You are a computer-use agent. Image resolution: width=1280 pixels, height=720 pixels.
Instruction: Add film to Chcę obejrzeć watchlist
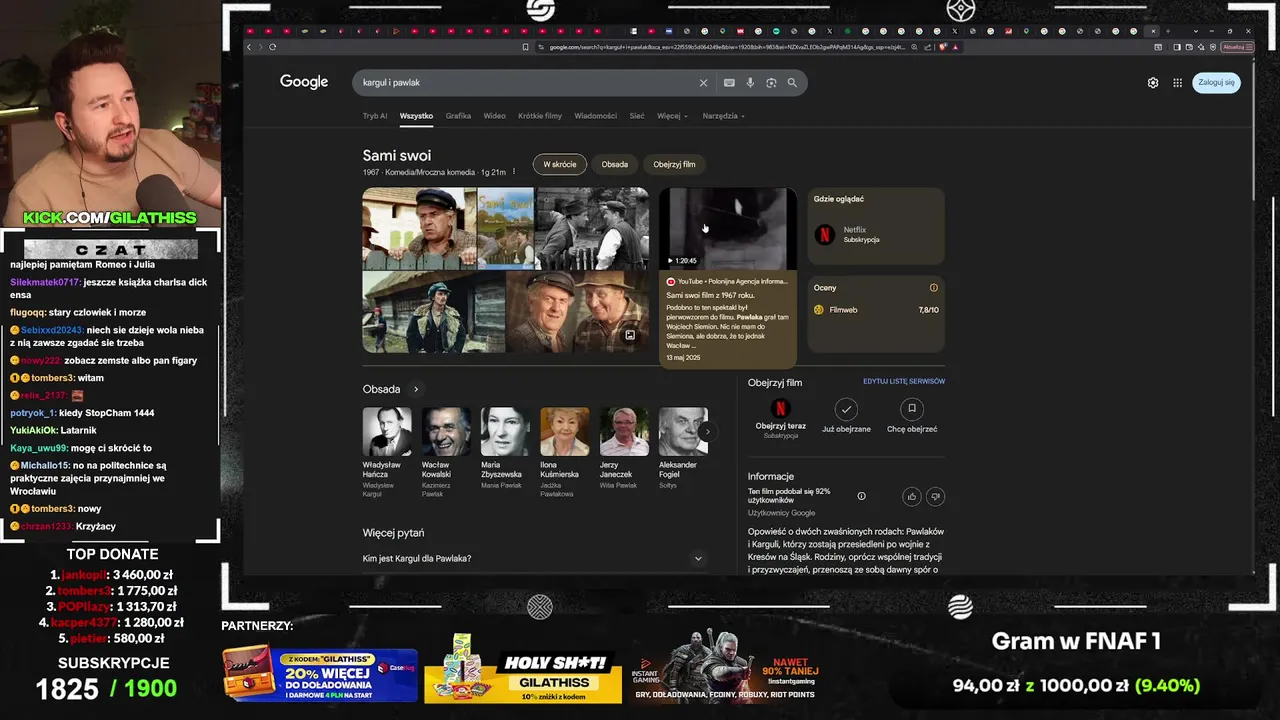(x=912, y=408)
